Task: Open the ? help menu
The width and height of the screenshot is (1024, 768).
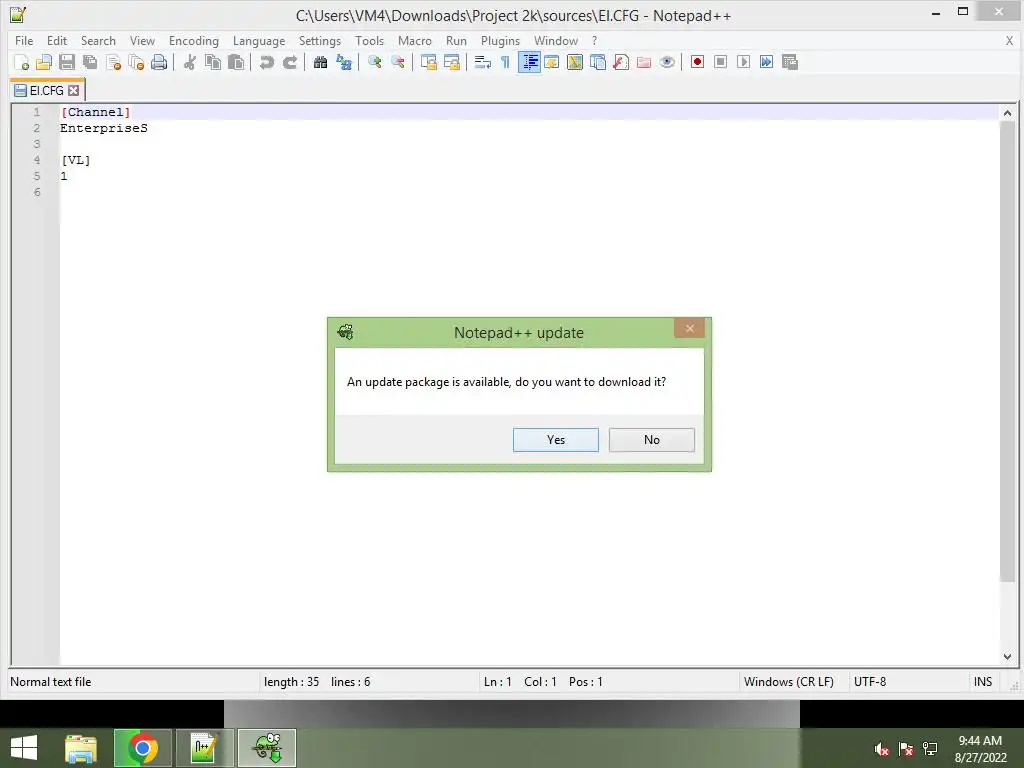Action: 594,40
